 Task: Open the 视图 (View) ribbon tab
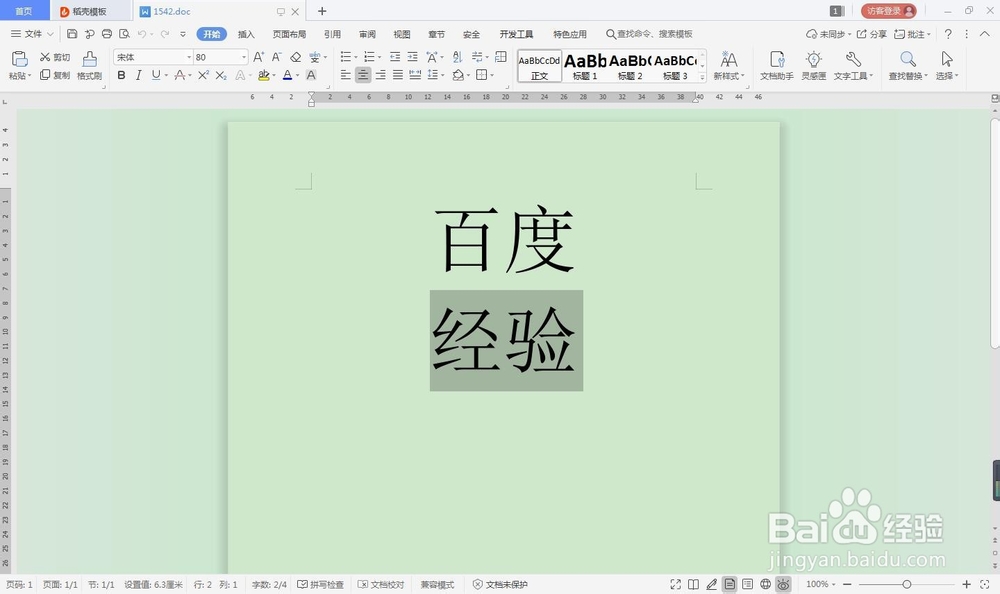pyautogui.click(x=402, y=34)
